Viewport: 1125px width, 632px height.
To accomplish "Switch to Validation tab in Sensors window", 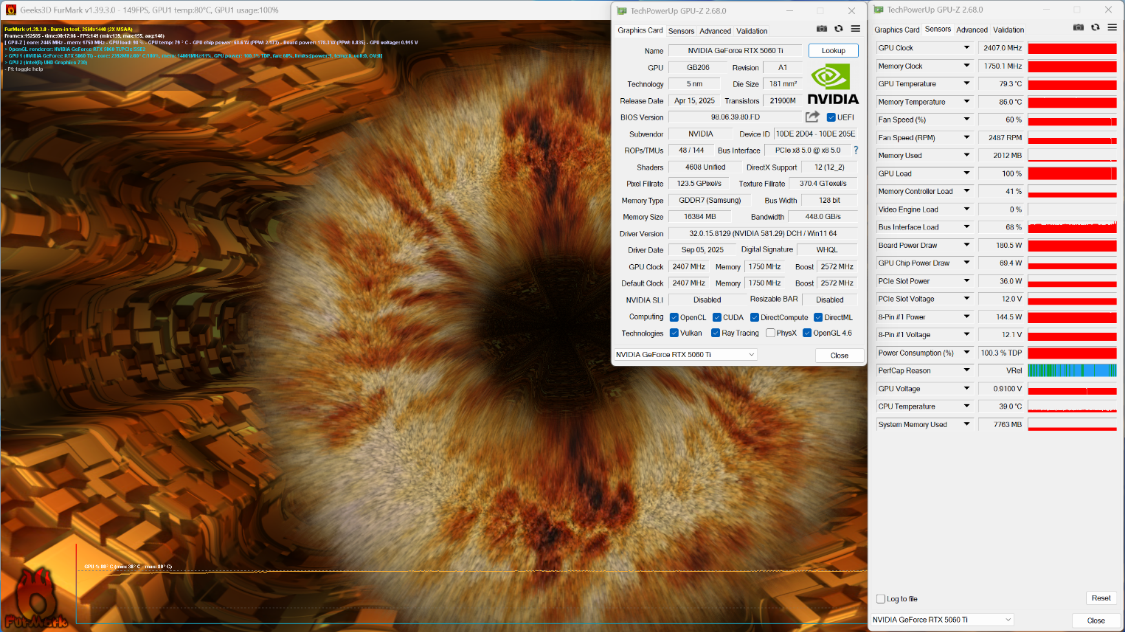I will pyautogui.click(x=1009, y=30).
